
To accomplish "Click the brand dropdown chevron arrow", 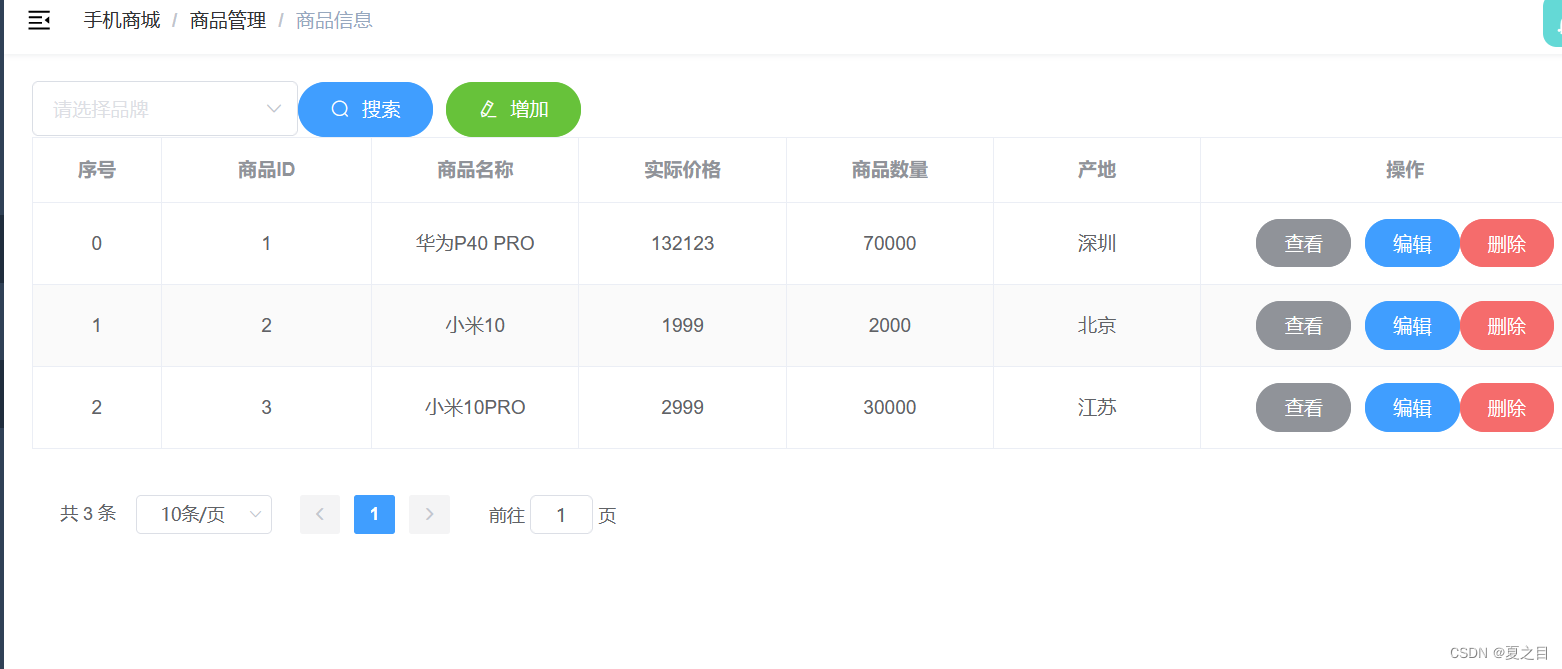I will pos(274,109).
